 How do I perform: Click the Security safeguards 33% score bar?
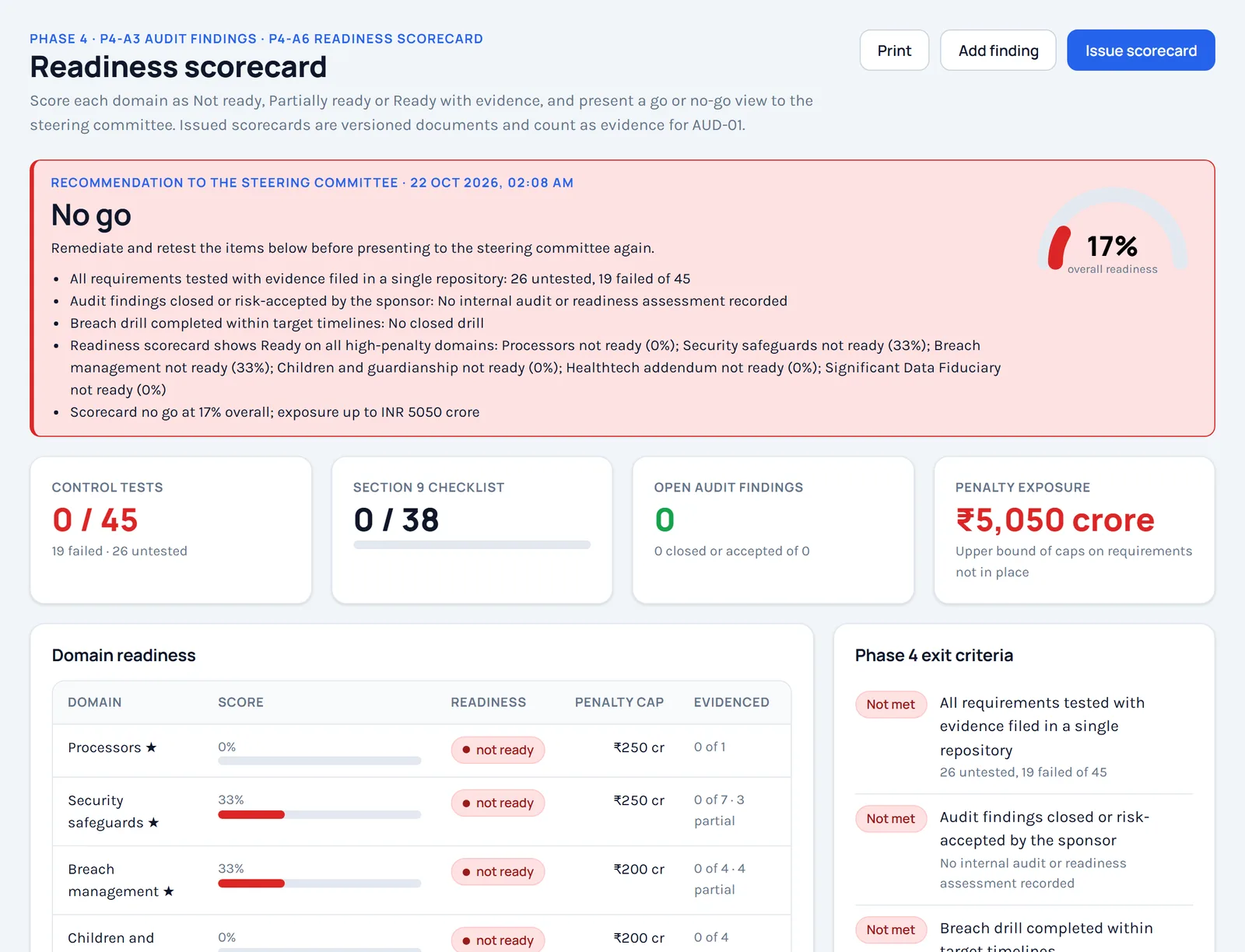tap(319, 814)
